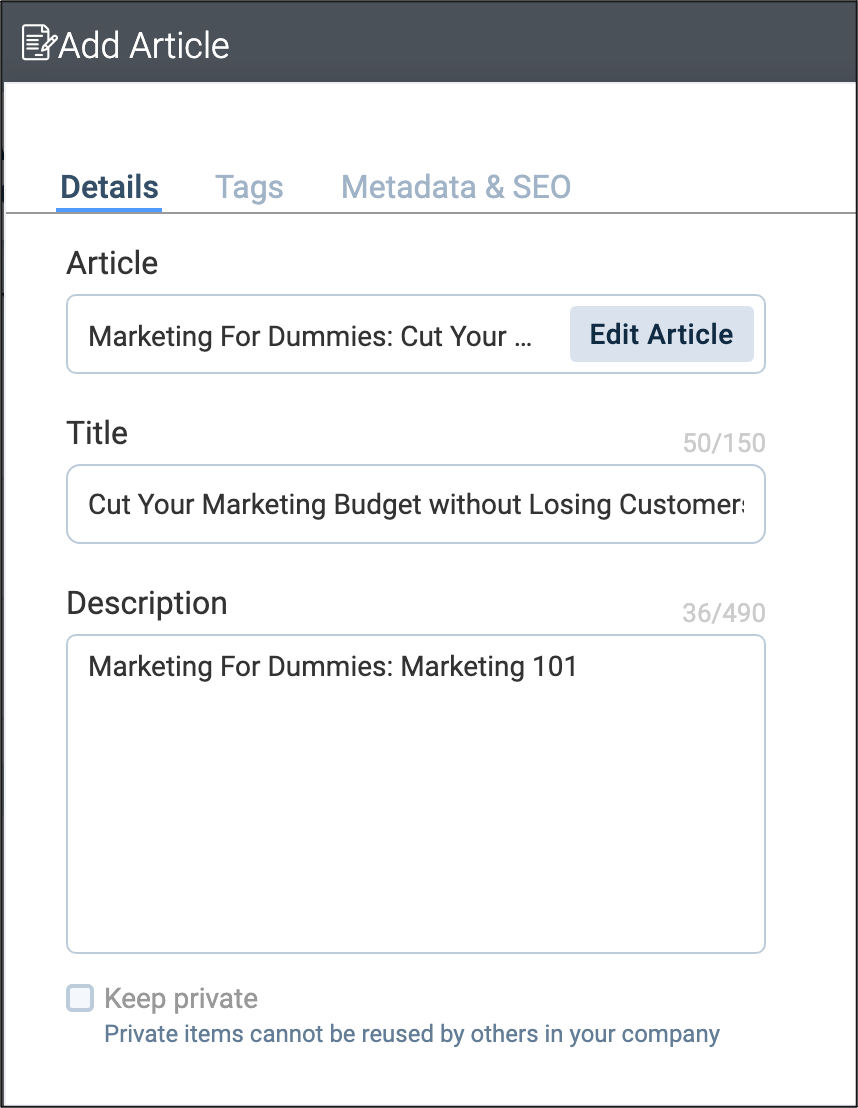This screenshot has height=1108, width=858.
Task: Go to the Metadata & SEO tab
Action: point(456,187)
